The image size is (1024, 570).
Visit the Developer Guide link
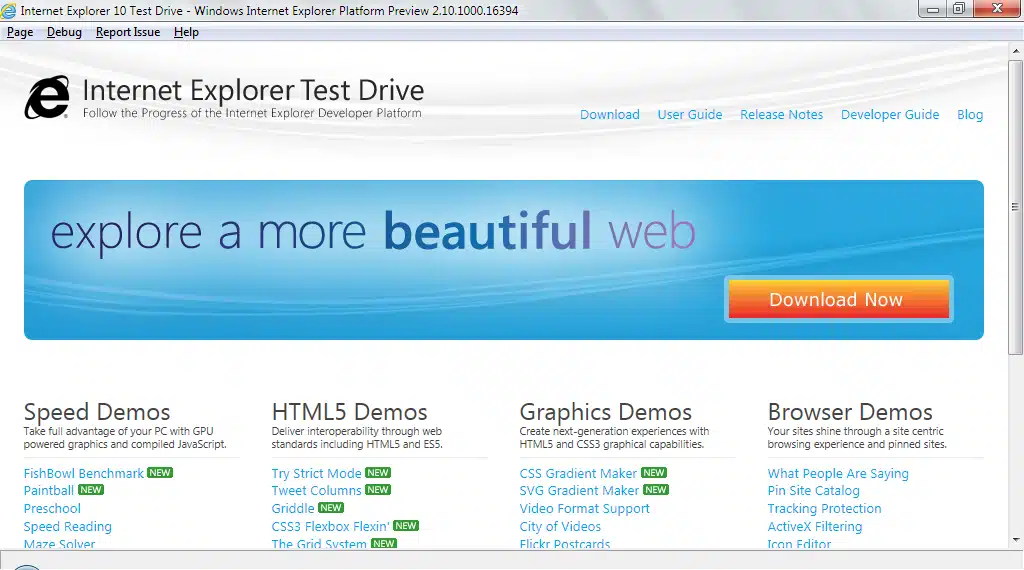coord(889,115)
